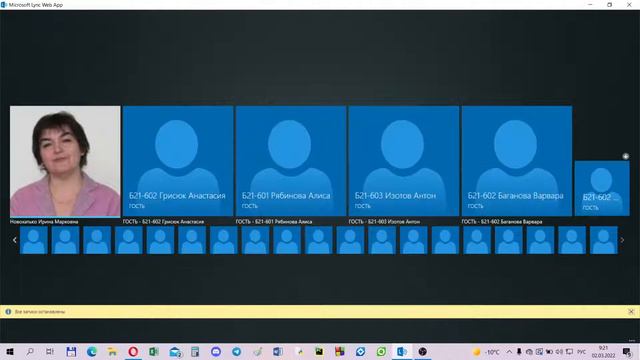
Task: Click the yellow notification bar message text
Action: coord(40,312)
